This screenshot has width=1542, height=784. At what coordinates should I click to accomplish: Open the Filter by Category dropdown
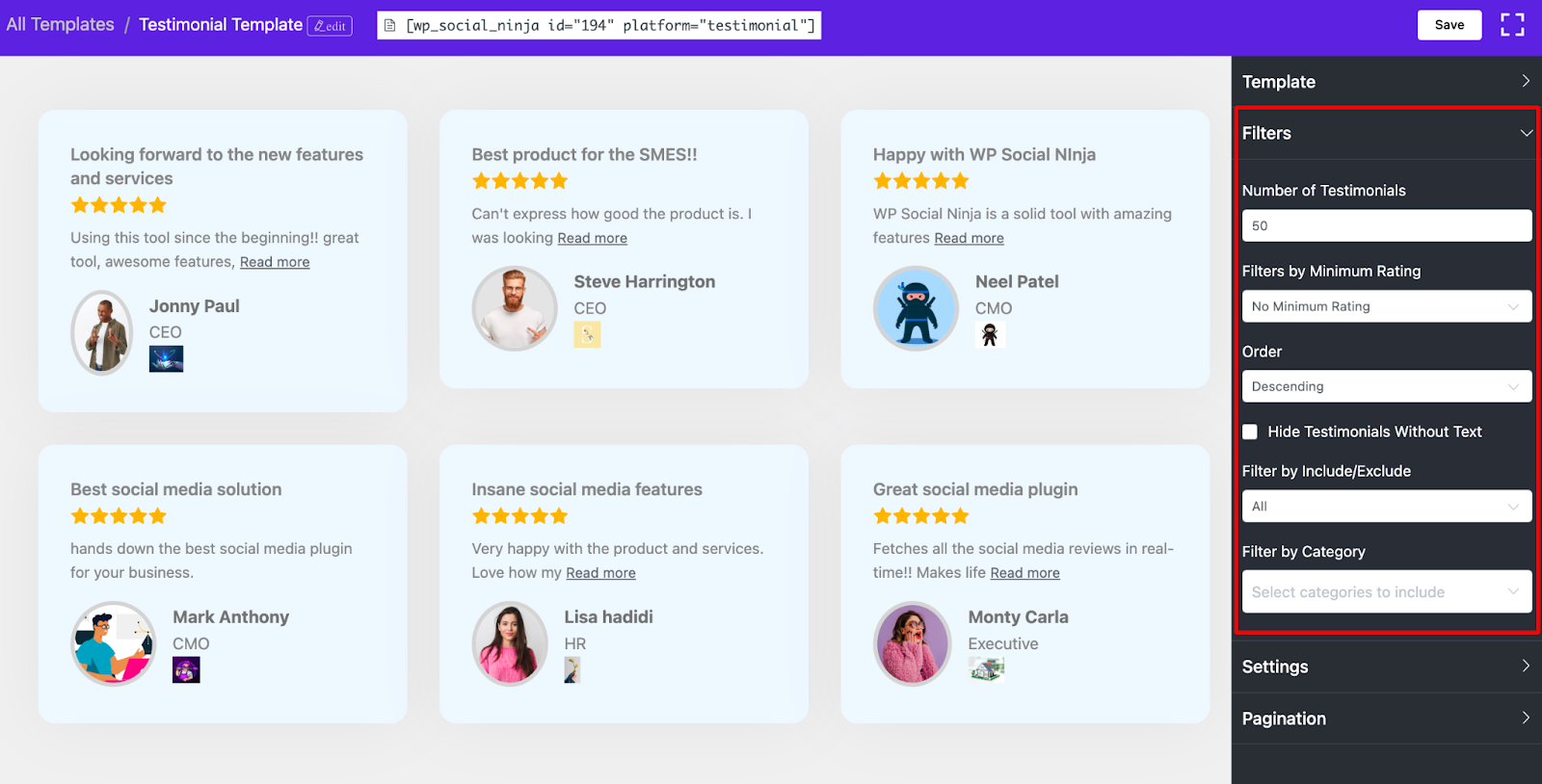click(x=1387, y=591)
